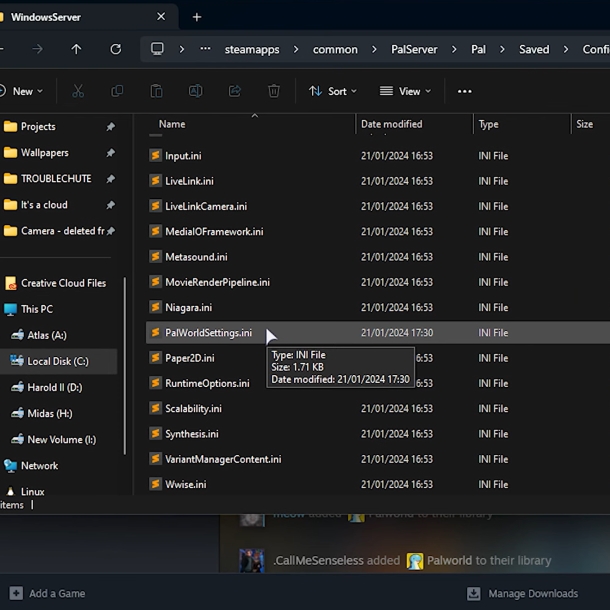610x610 pixels.
Task: Click the PC monitor icon in address bar
Action: click(x=157, y=49)
